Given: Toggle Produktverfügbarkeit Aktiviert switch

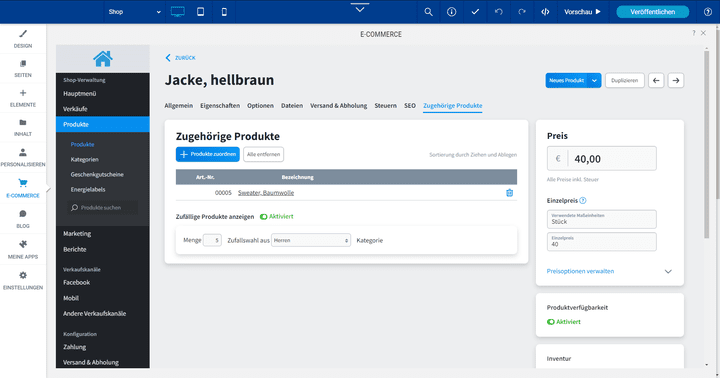Looking at the screenshot, I should pos(551,322).
